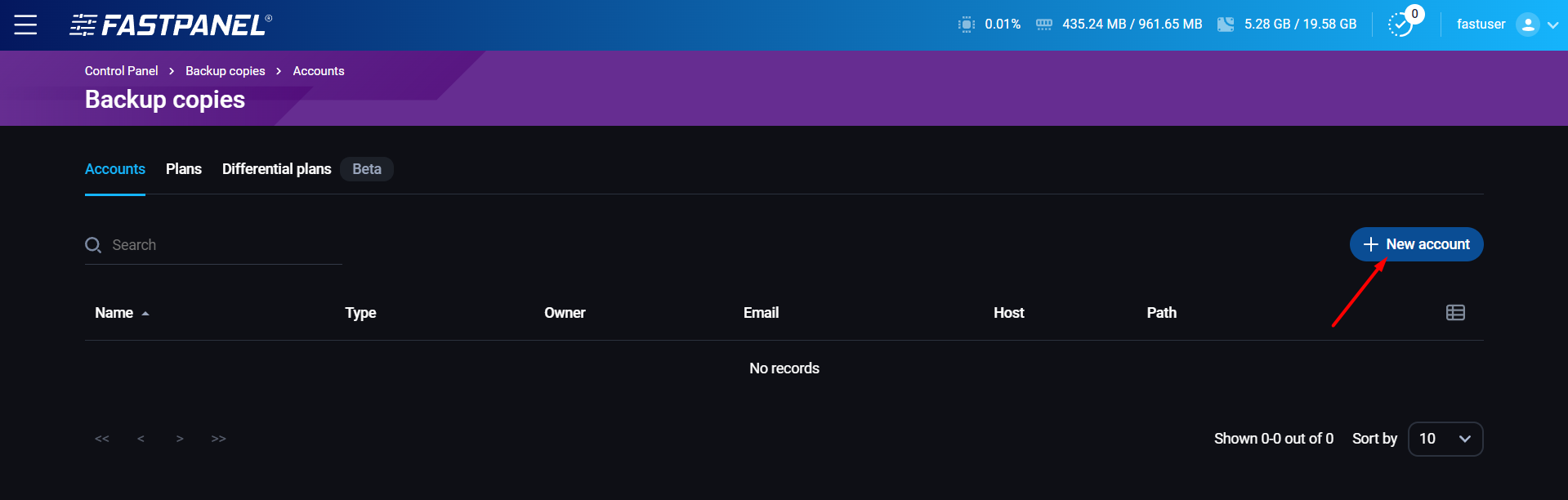This screenshot has width=1568, height=500.
Task: Open Backup copies breadcrumb link
Action: 225,71
